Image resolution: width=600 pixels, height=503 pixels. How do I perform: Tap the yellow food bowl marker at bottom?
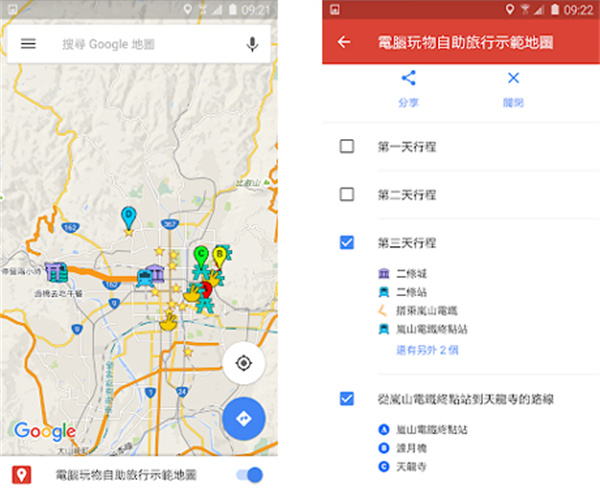pyautogui.click(x=168, y=322)
